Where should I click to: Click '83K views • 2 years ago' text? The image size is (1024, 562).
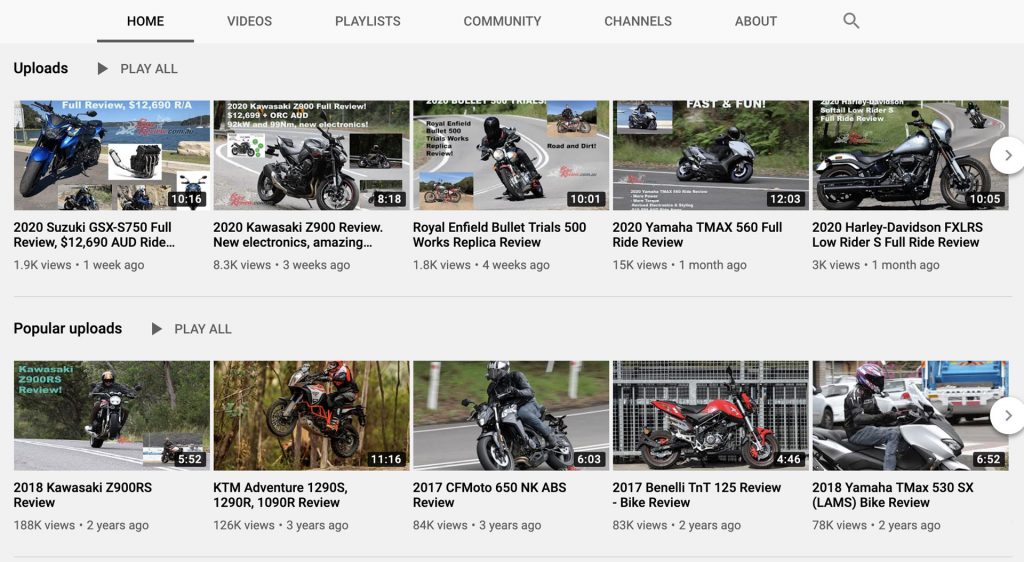point(677,525)
